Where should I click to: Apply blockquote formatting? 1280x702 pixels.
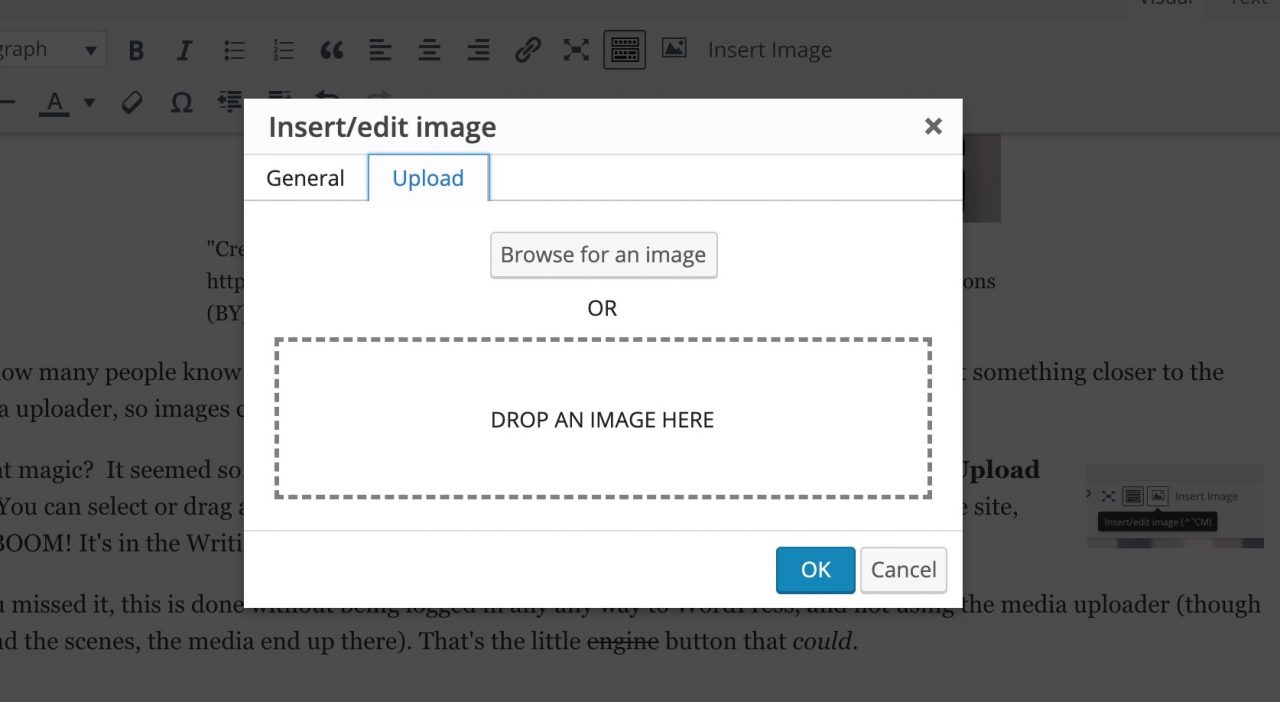point(331,49)
